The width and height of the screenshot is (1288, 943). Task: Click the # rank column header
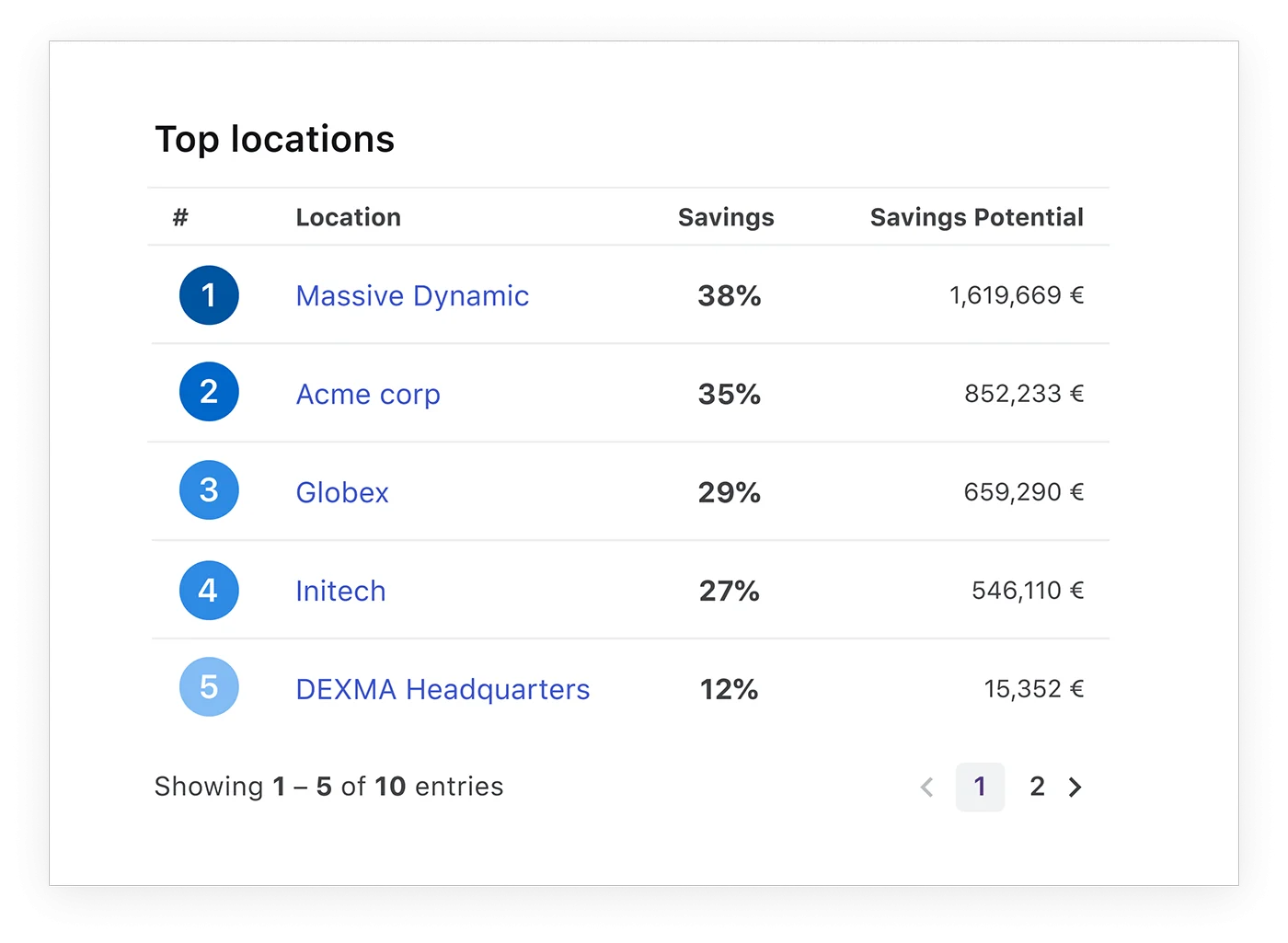tap(180, 218)
